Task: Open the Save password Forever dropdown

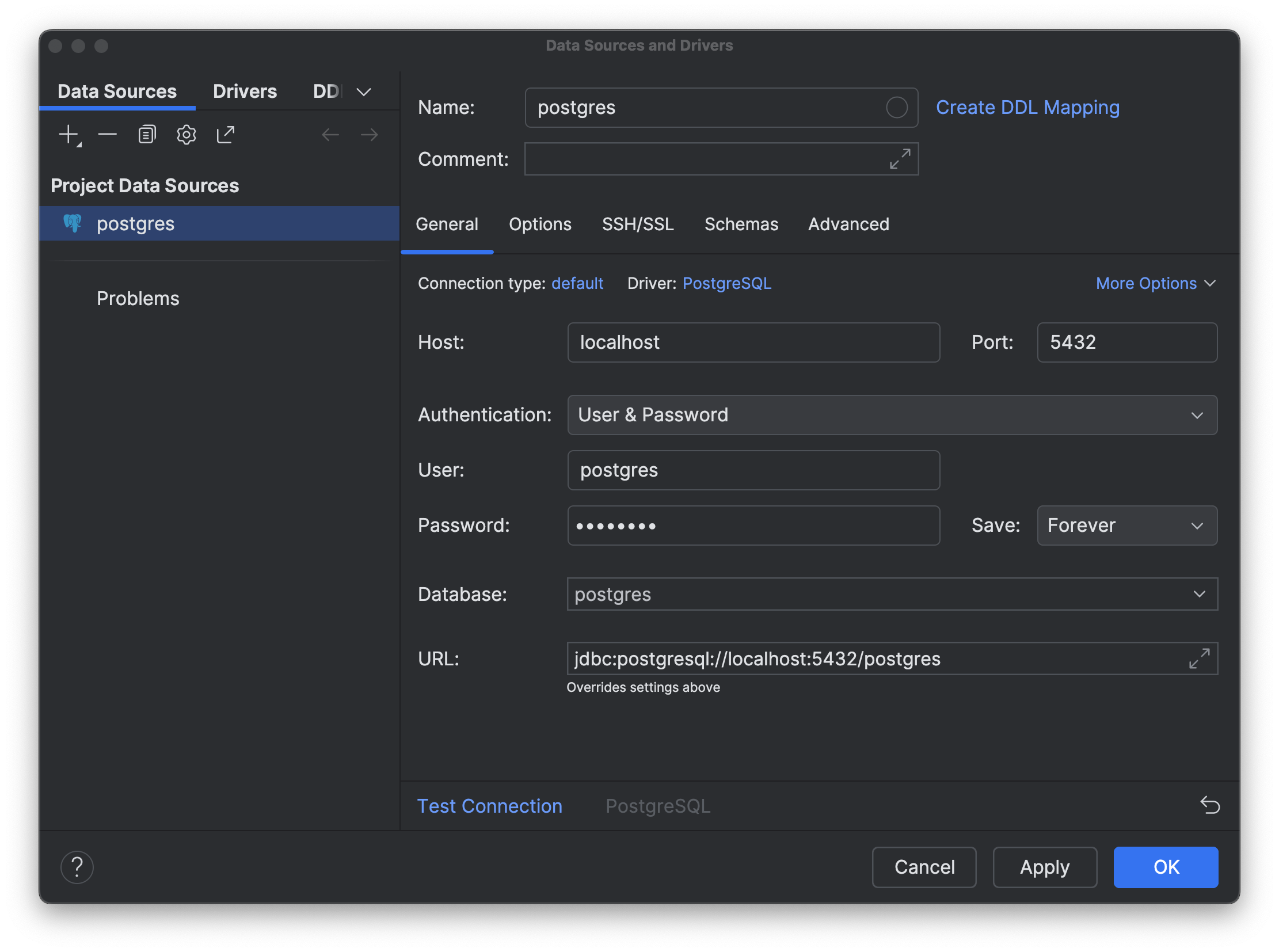Action: pos(1126,525)
